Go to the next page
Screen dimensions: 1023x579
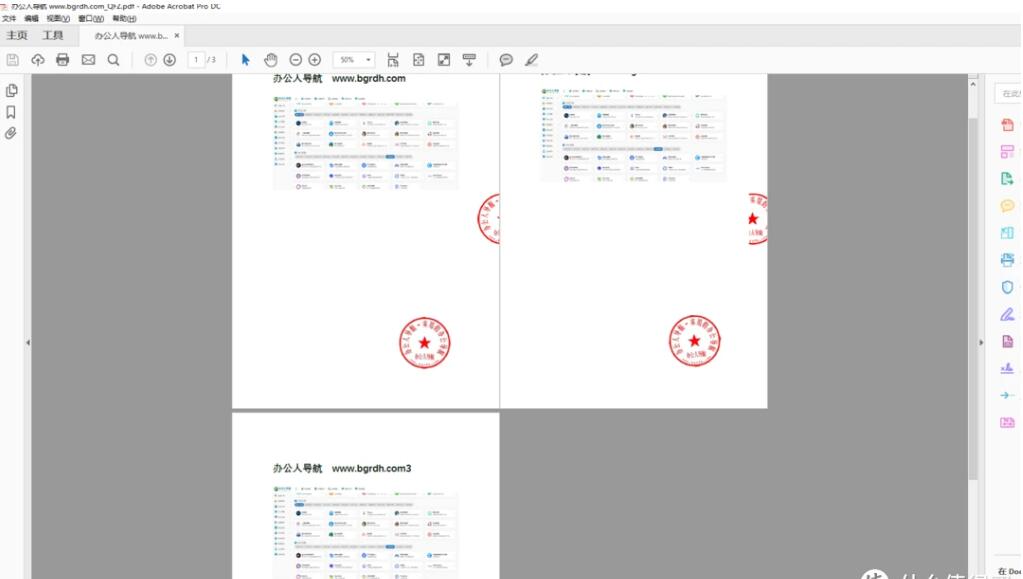point(170,59)
